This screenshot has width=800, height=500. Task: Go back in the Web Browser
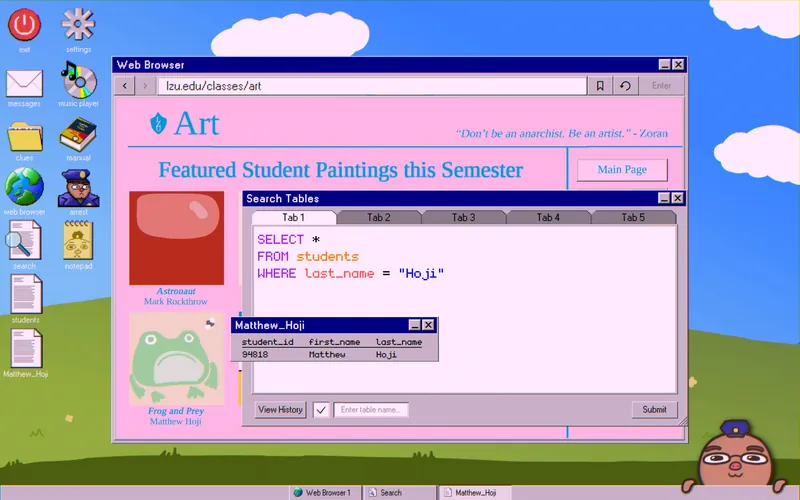click(x=124, y=86)
